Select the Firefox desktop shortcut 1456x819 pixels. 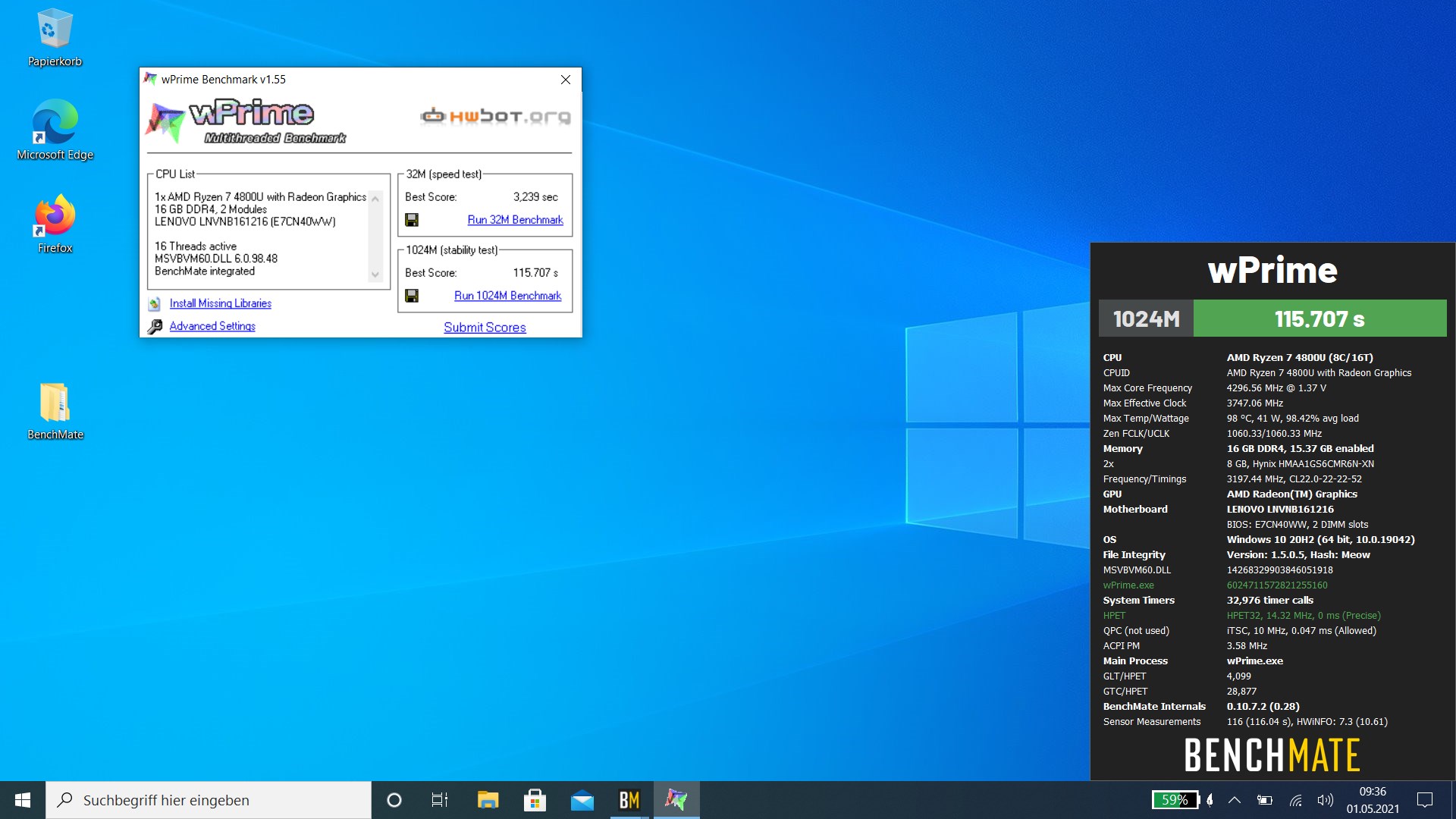[55, 224]
